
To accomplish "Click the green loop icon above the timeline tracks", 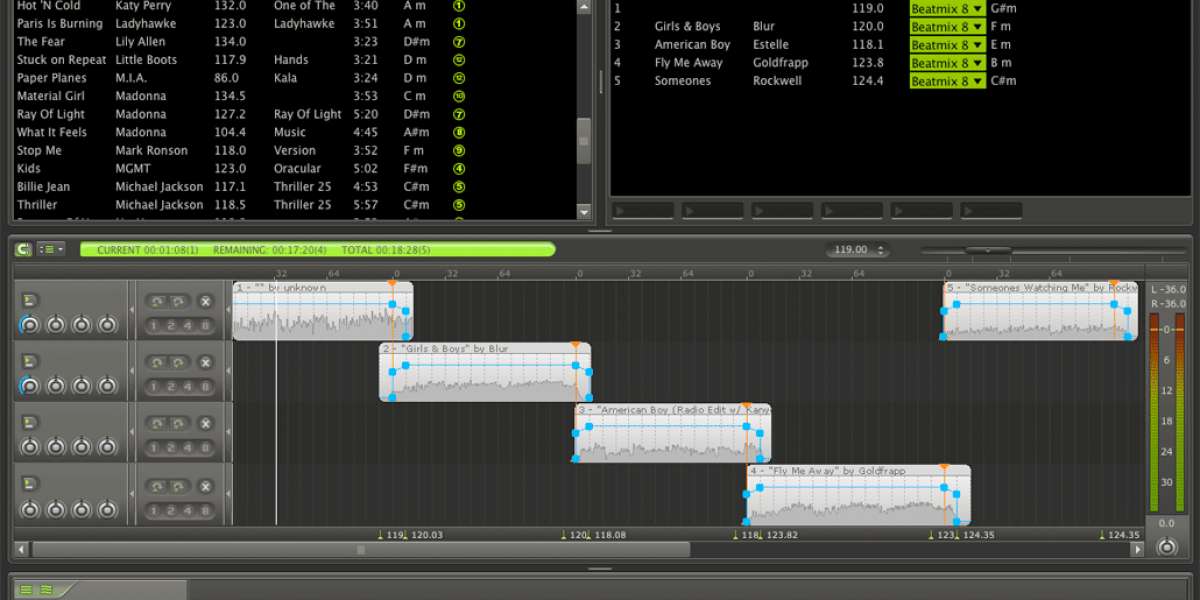I will (x=23, y=249).
